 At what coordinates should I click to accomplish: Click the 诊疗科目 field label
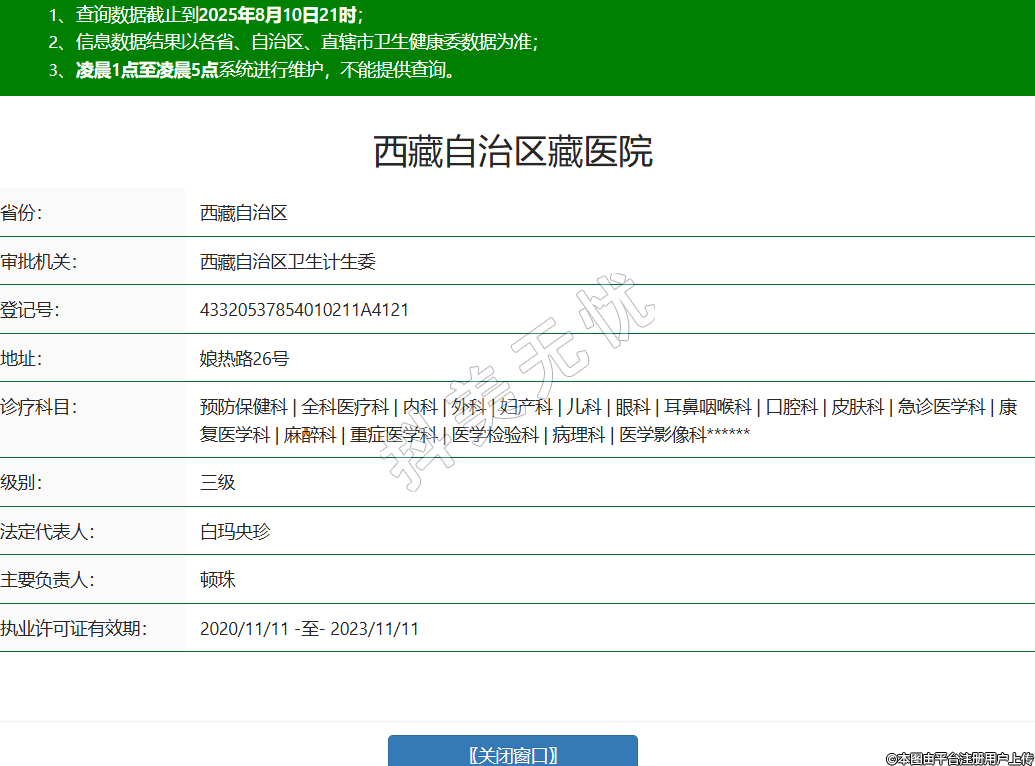point(39,407)
